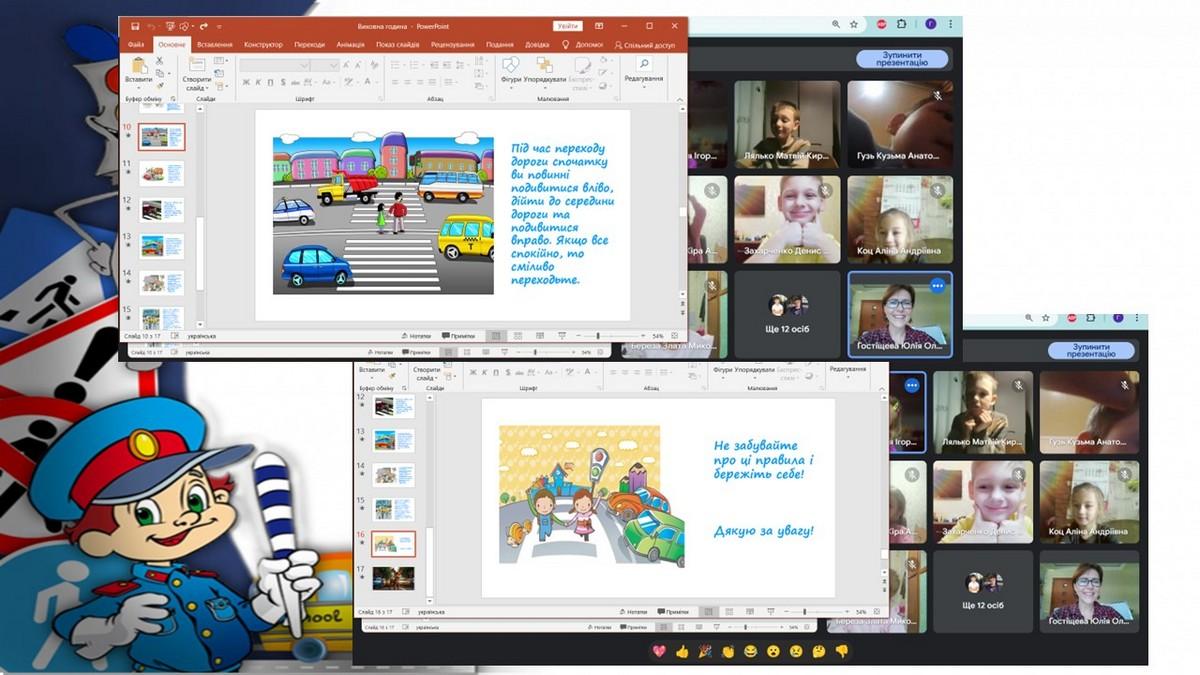
Task: Click Зупинити презентацію in the upper Meet window
Action: coord(902,59)
